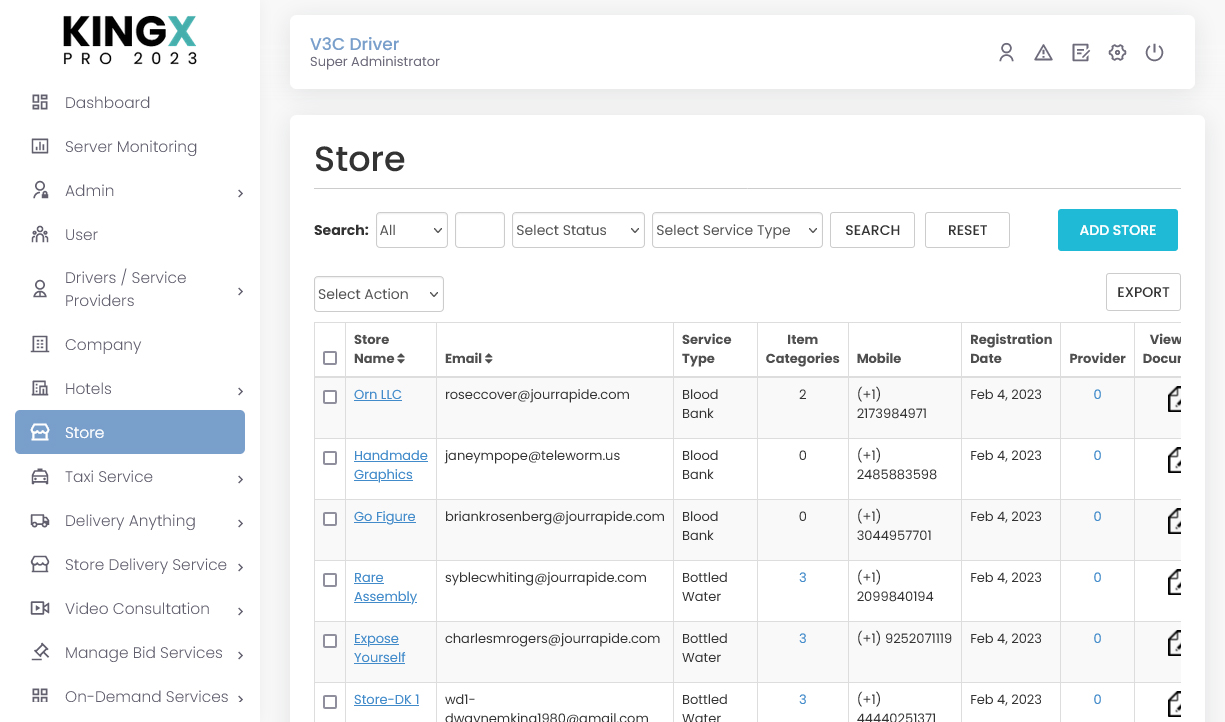
Task: Expand the Manage Bid Services chevron
Action: [240, 655]
